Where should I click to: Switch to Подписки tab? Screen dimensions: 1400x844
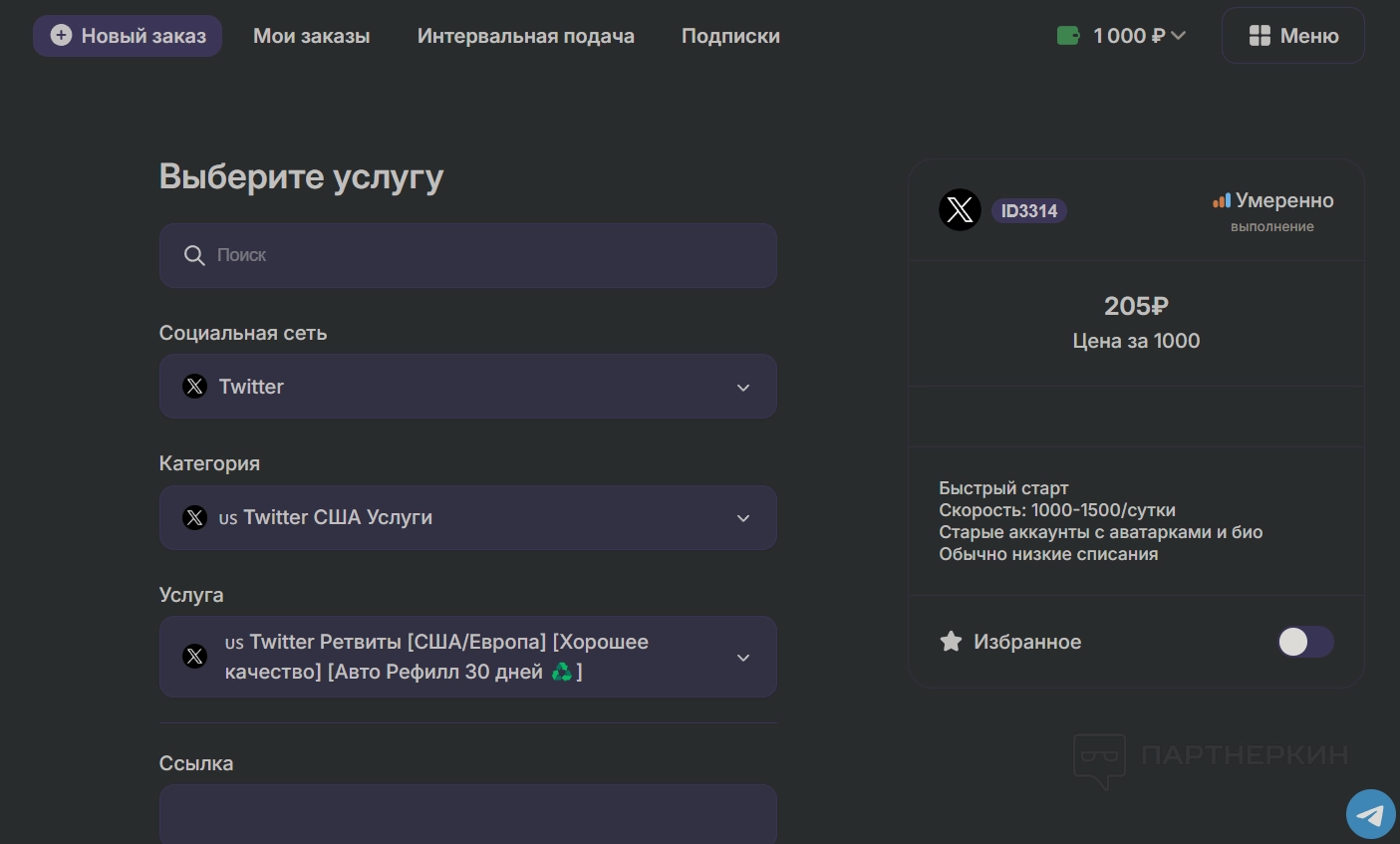coord(730,36)
